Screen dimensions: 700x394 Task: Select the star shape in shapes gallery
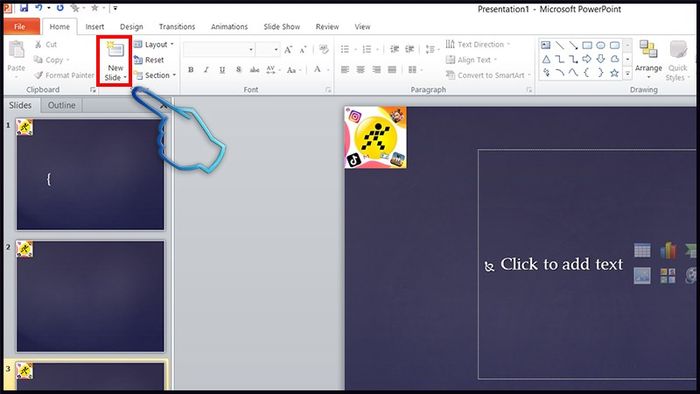pyautogui.click(x=614, y=73)
